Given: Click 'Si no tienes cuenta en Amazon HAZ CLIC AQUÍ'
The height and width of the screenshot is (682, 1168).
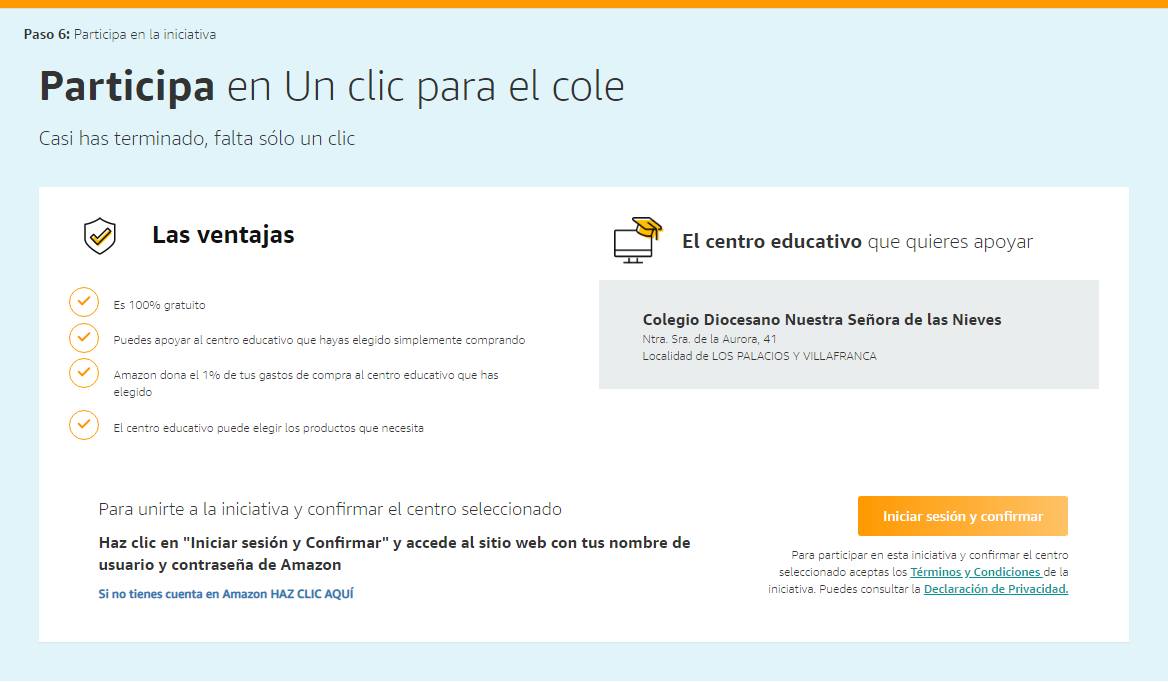Looking at the screenshot, I should 226,593.
